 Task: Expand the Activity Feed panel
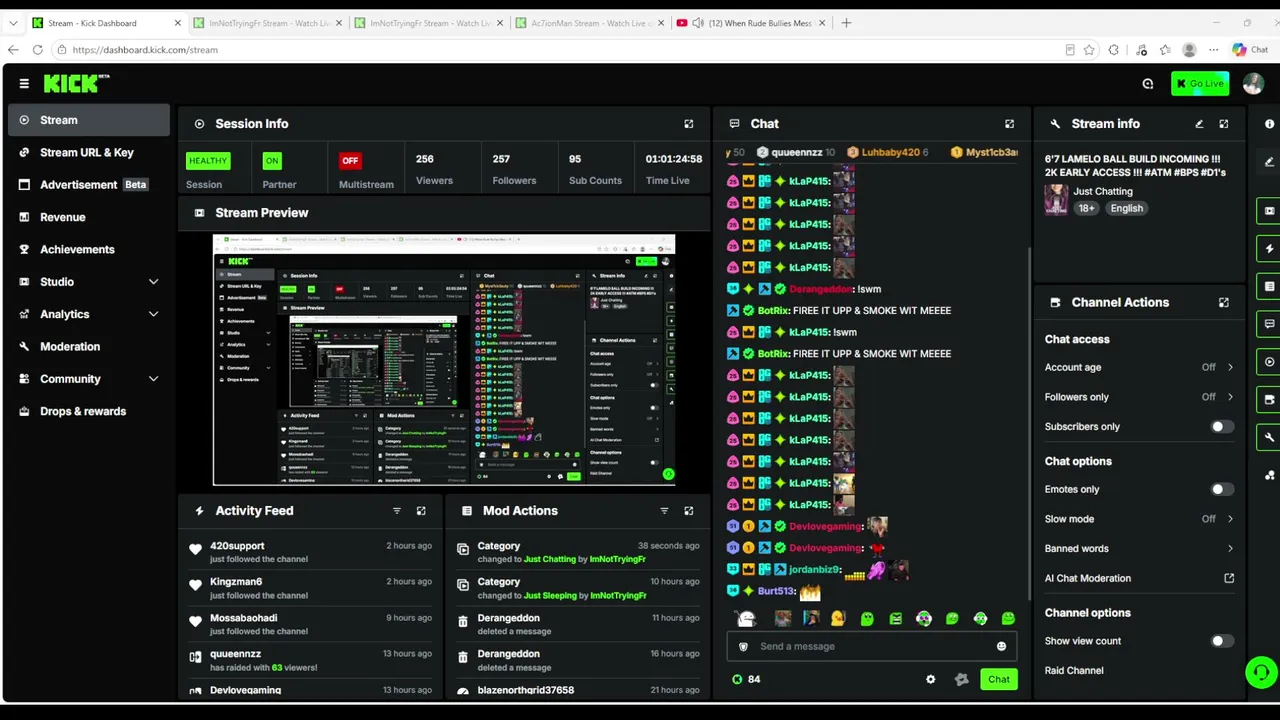pyautogui.click(x=421, y=511)
